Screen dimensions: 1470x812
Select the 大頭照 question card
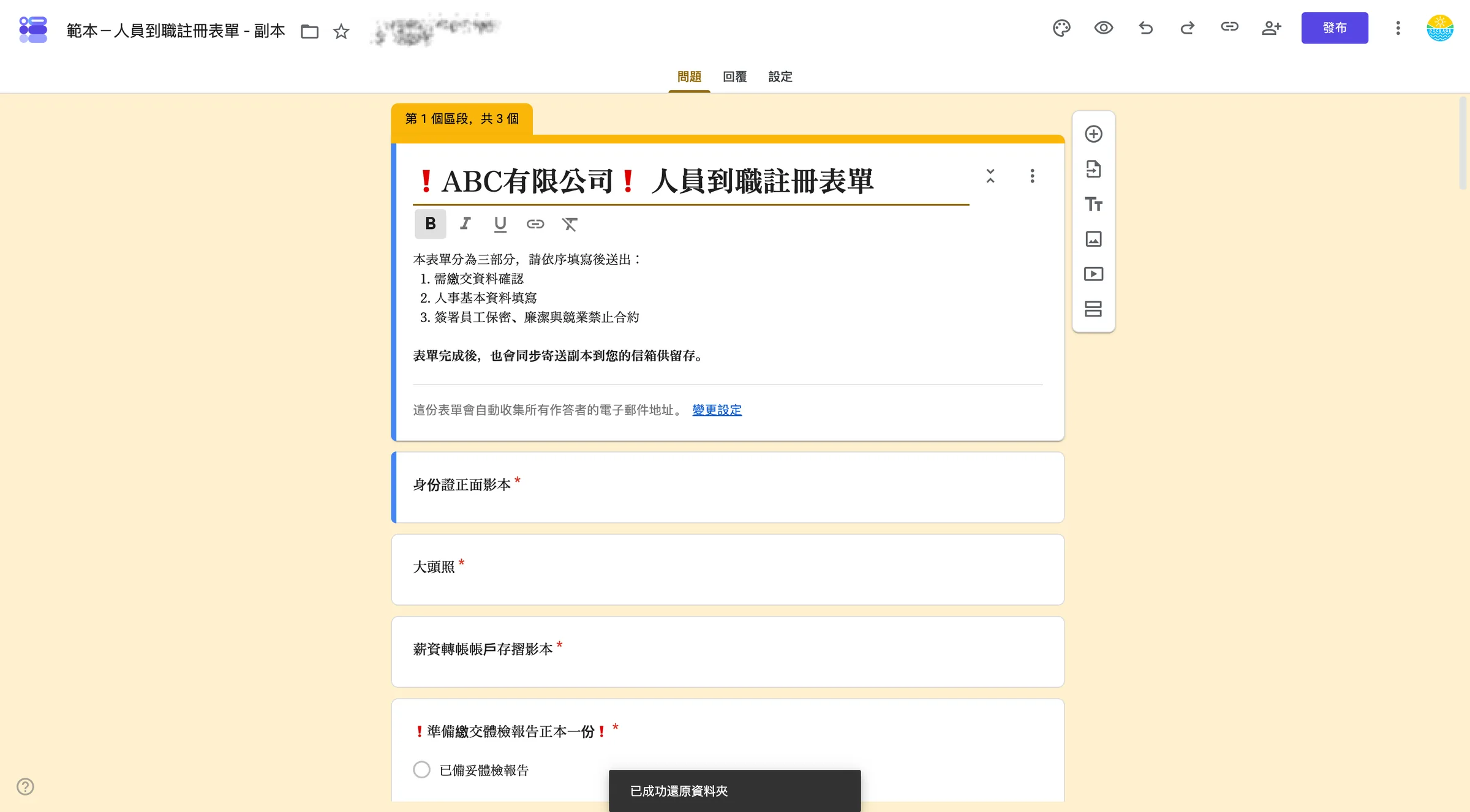pos(728,570)
